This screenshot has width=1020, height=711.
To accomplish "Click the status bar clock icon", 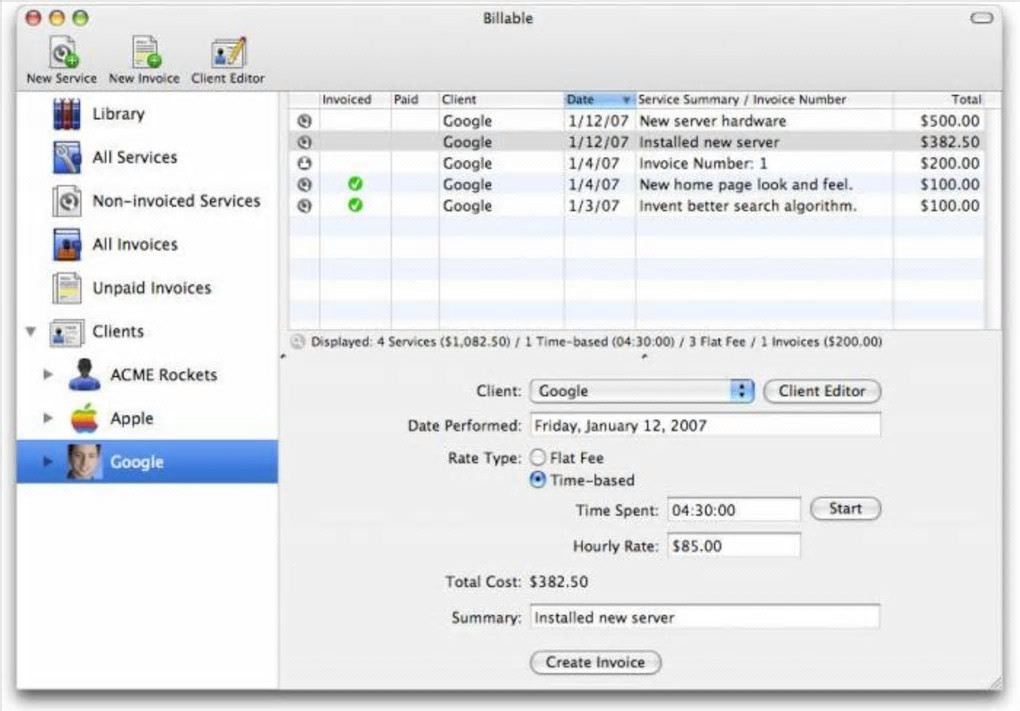I will (297, 342).
